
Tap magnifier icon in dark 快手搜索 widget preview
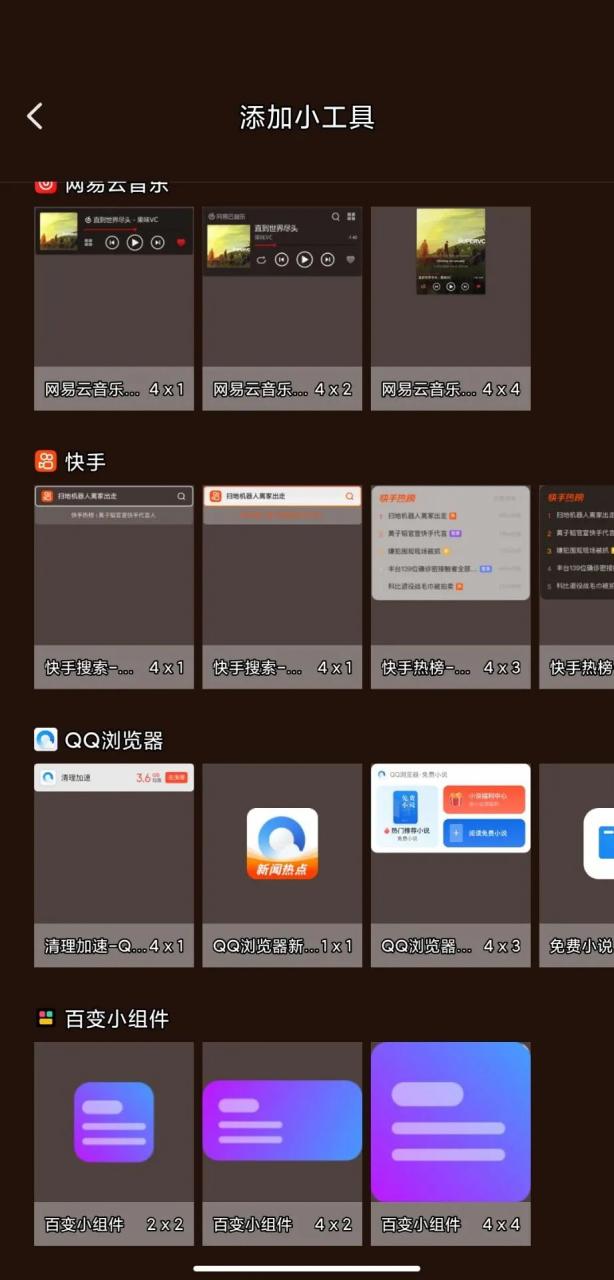tap(181, 496)
